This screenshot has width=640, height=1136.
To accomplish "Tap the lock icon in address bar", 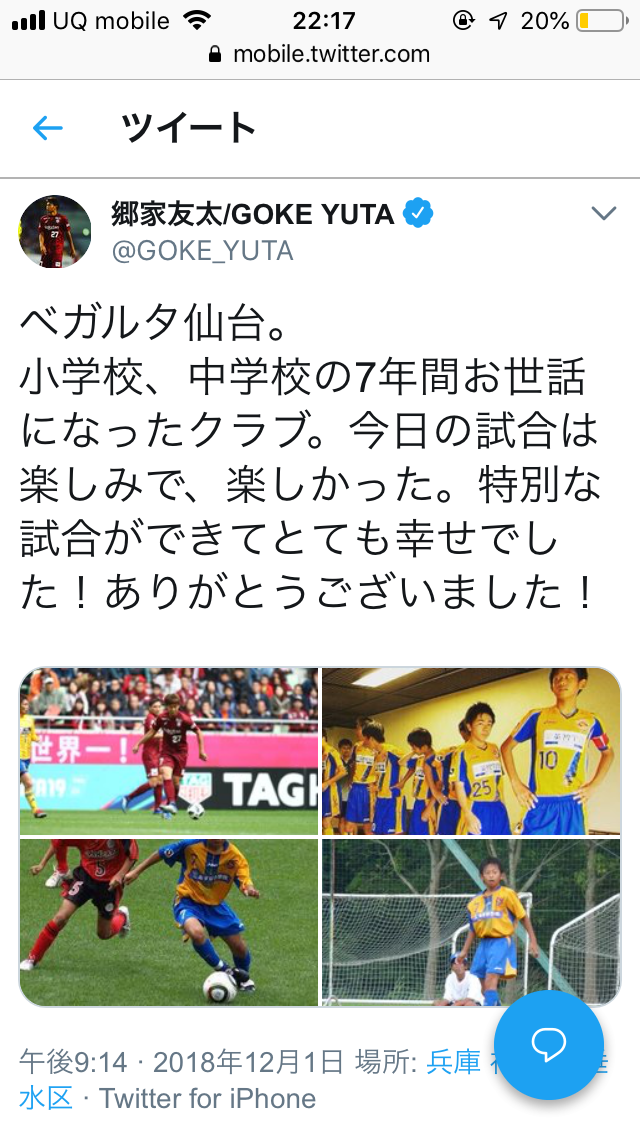I will 215,54.
